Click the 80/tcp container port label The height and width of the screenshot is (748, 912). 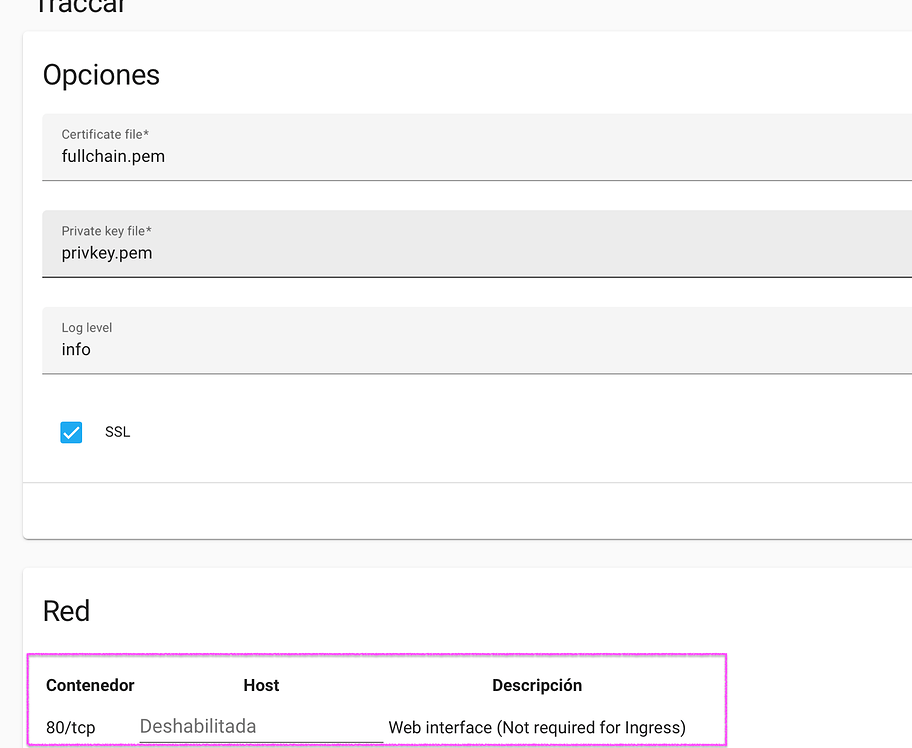tap(70, 727)
